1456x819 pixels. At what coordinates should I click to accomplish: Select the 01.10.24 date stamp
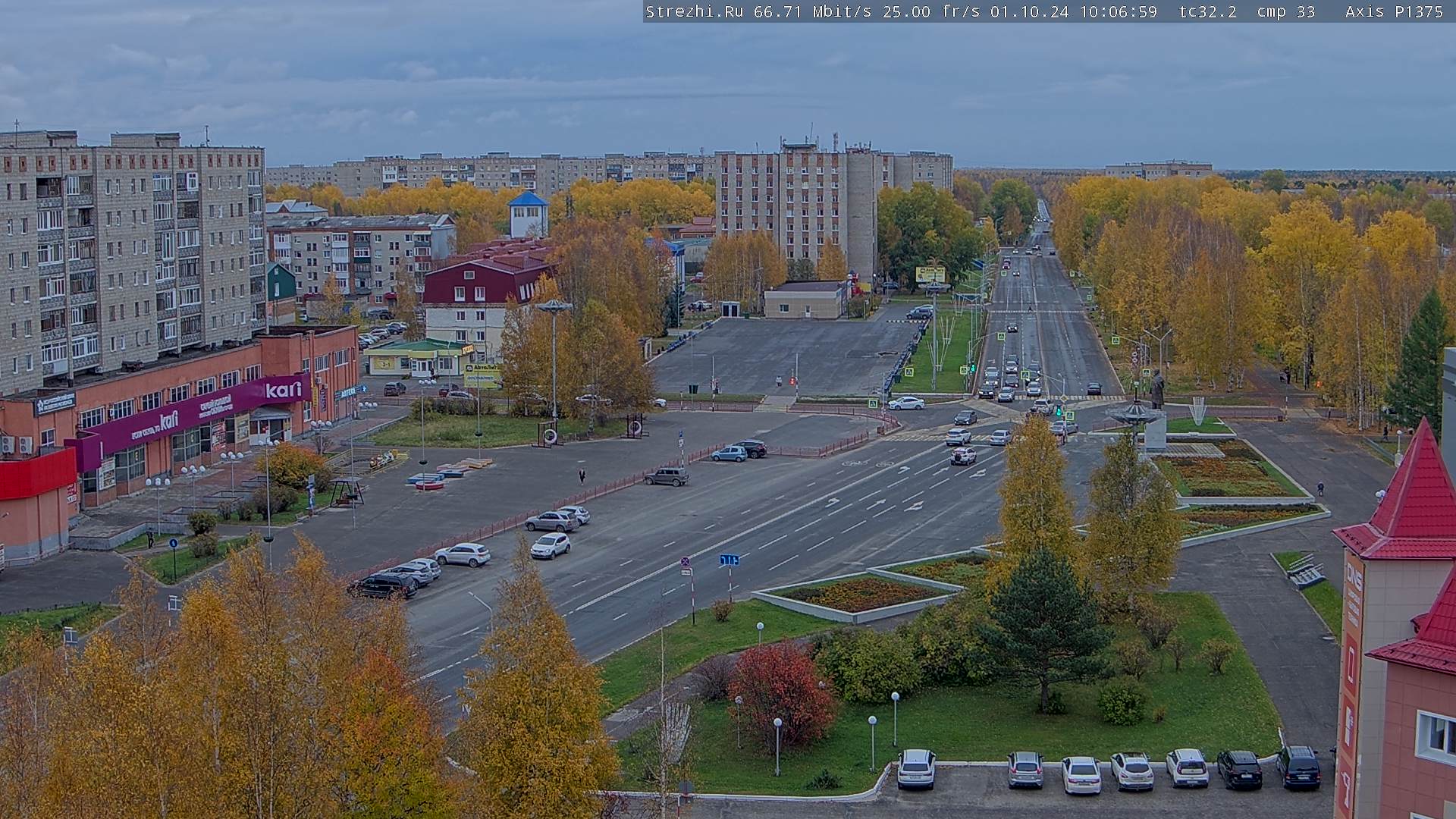[x=1029, y=11]
